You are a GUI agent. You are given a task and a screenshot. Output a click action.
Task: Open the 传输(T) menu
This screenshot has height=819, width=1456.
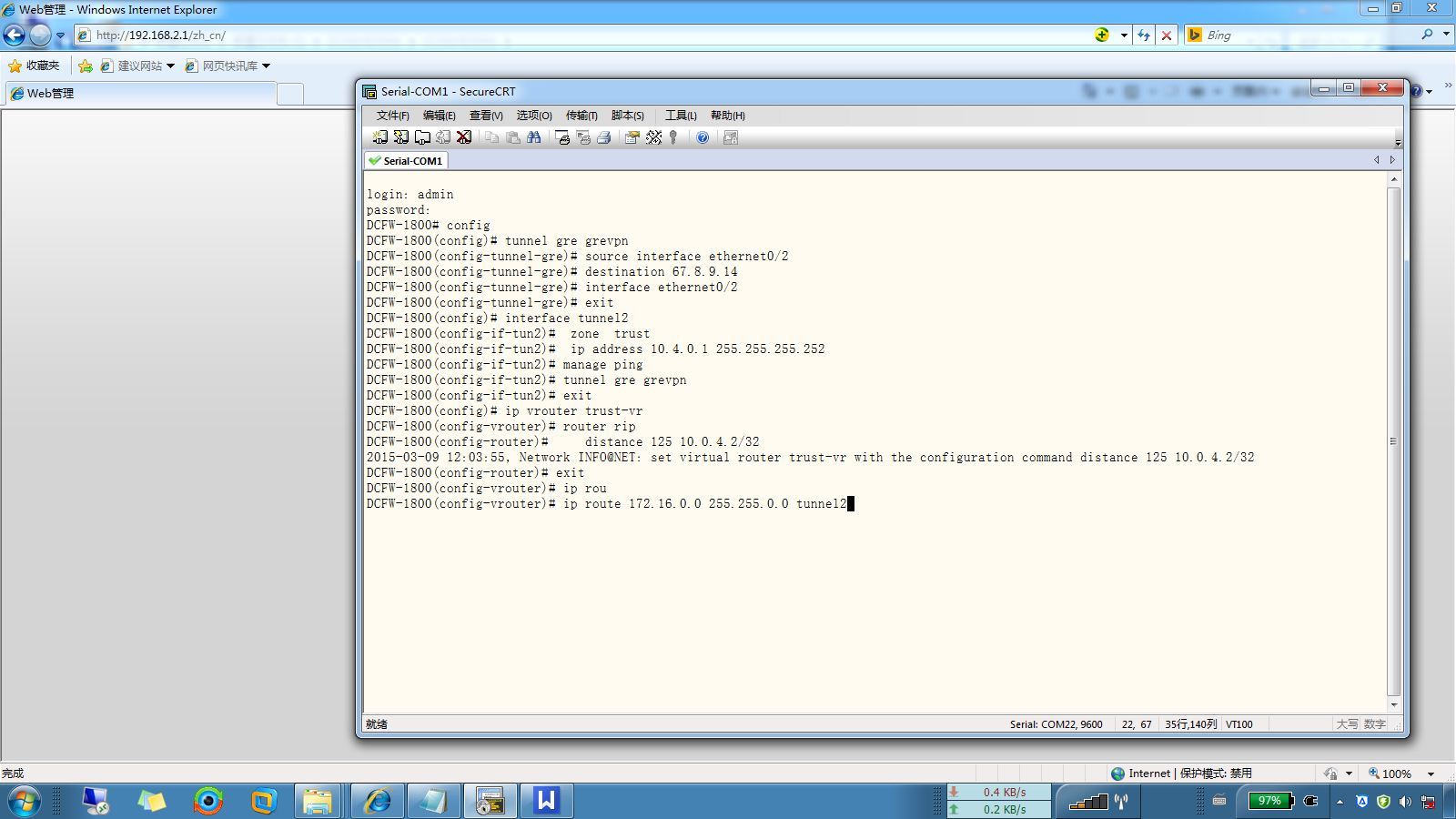coord(581,116)
